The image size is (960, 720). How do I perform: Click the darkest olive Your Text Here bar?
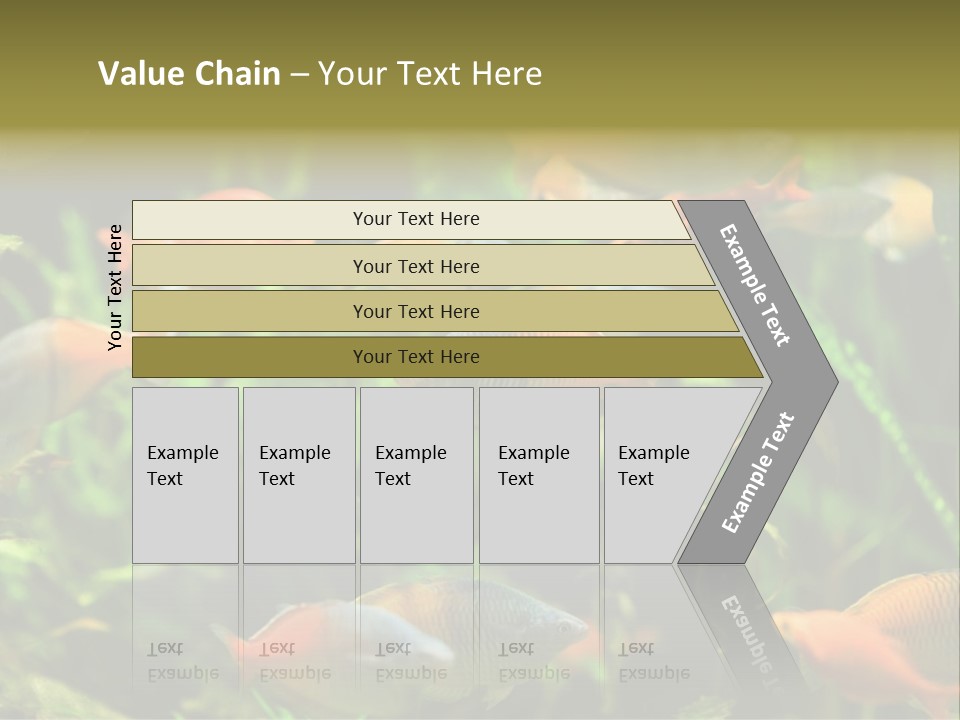click(x=448, y=357)
